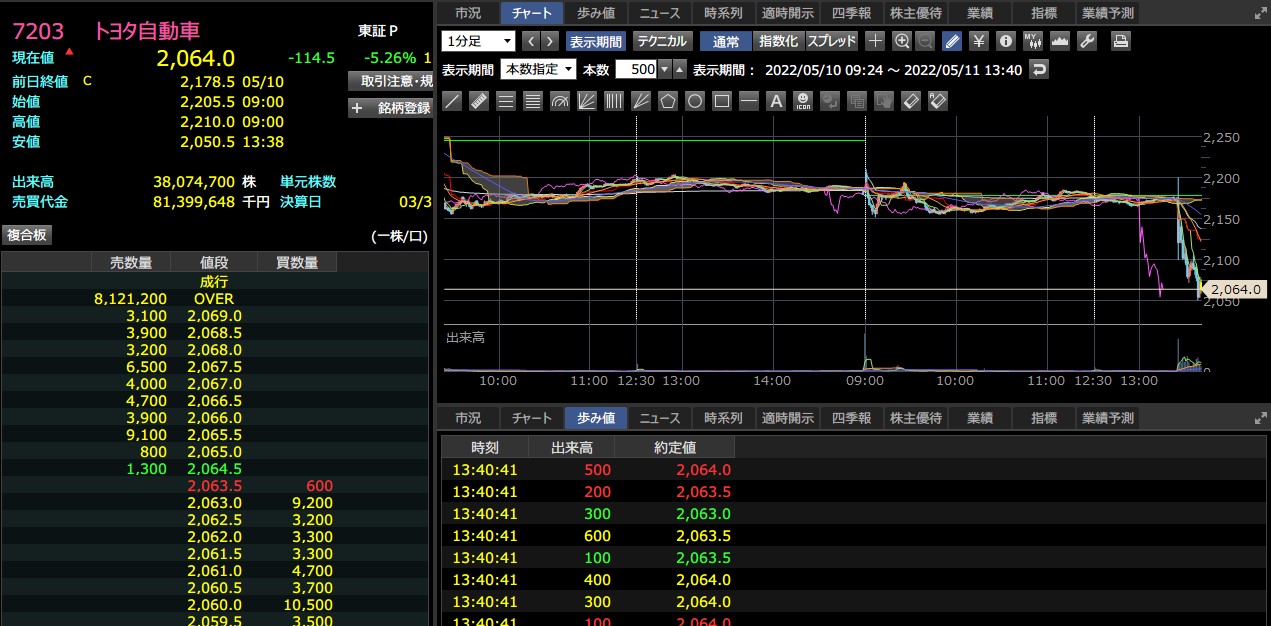Go to previous chart period arrow

tap(531, 41)
